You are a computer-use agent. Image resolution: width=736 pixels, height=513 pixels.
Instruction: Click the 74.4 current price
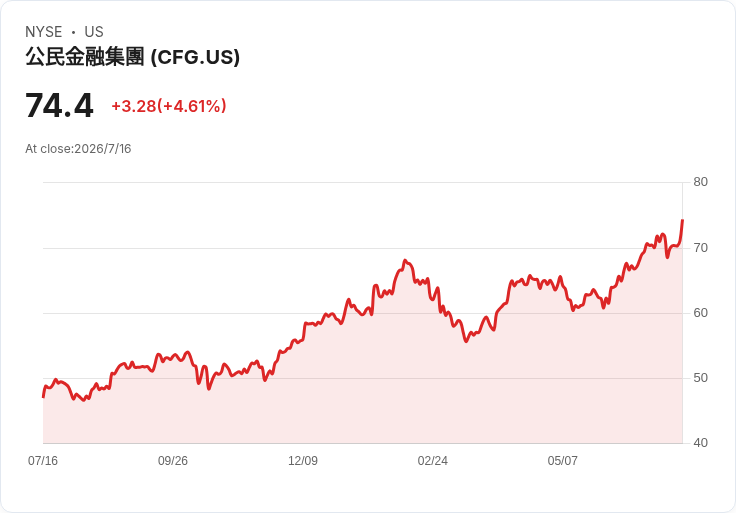[x=59, y=106]
